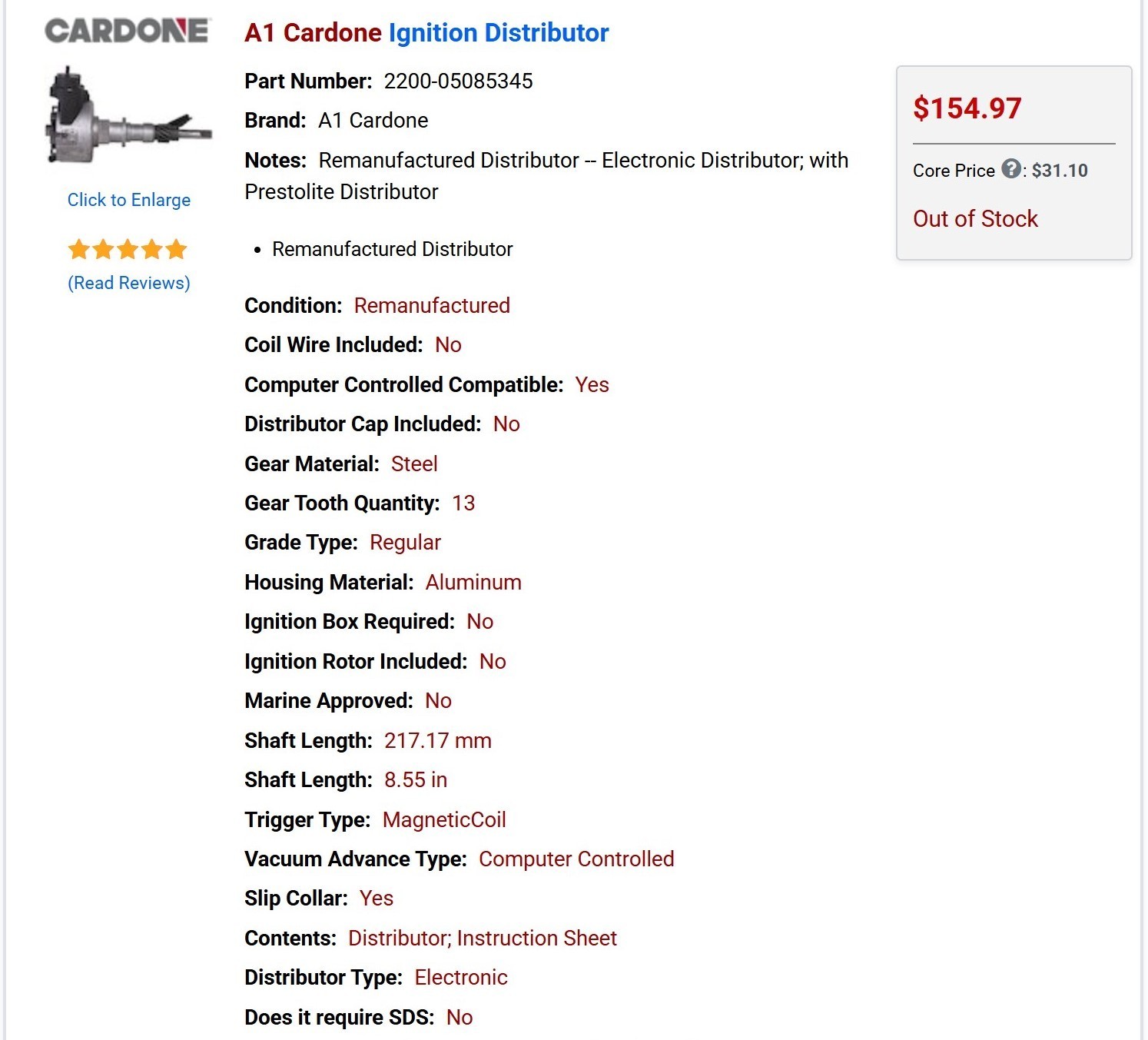Click the Computer Controlled vacuum advance value
This screenshot has height=1040, width=1148.
[576, 859]
